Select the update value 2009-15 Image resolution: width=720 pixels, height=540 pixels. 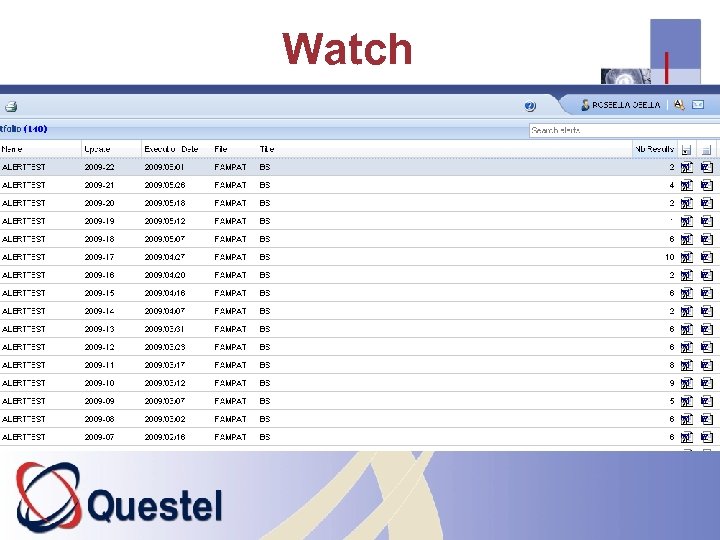(99, 293)
